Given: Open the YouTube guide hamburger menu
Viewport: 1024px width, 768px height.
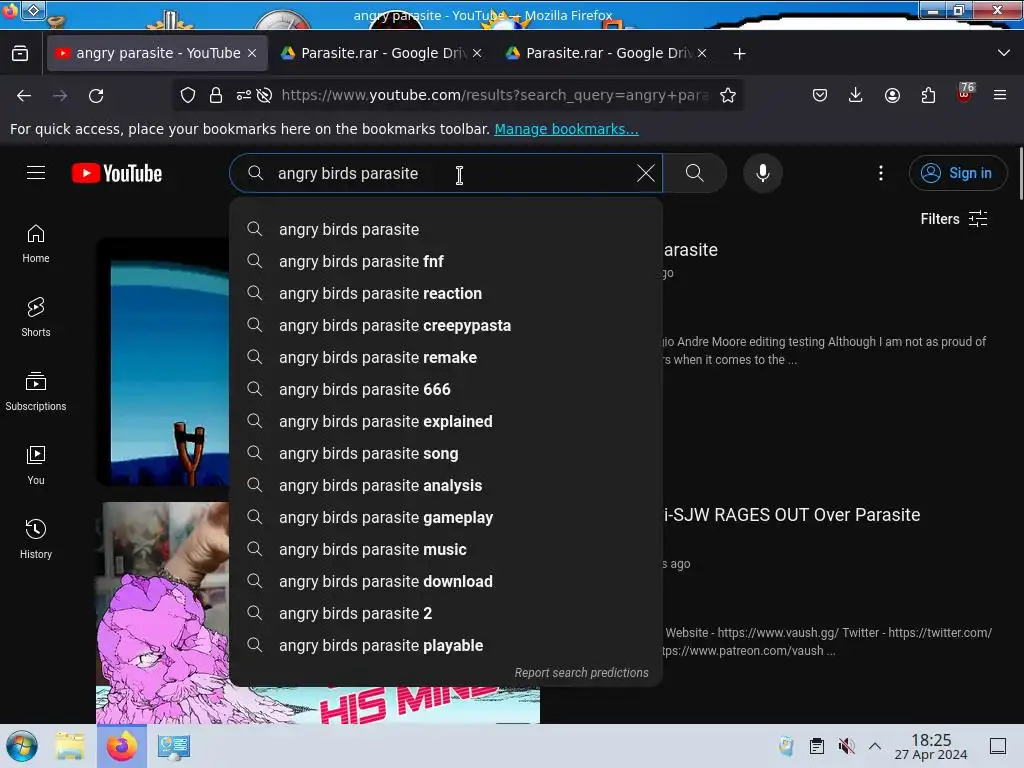Looking at the screenshot, I should coord(36,173).
